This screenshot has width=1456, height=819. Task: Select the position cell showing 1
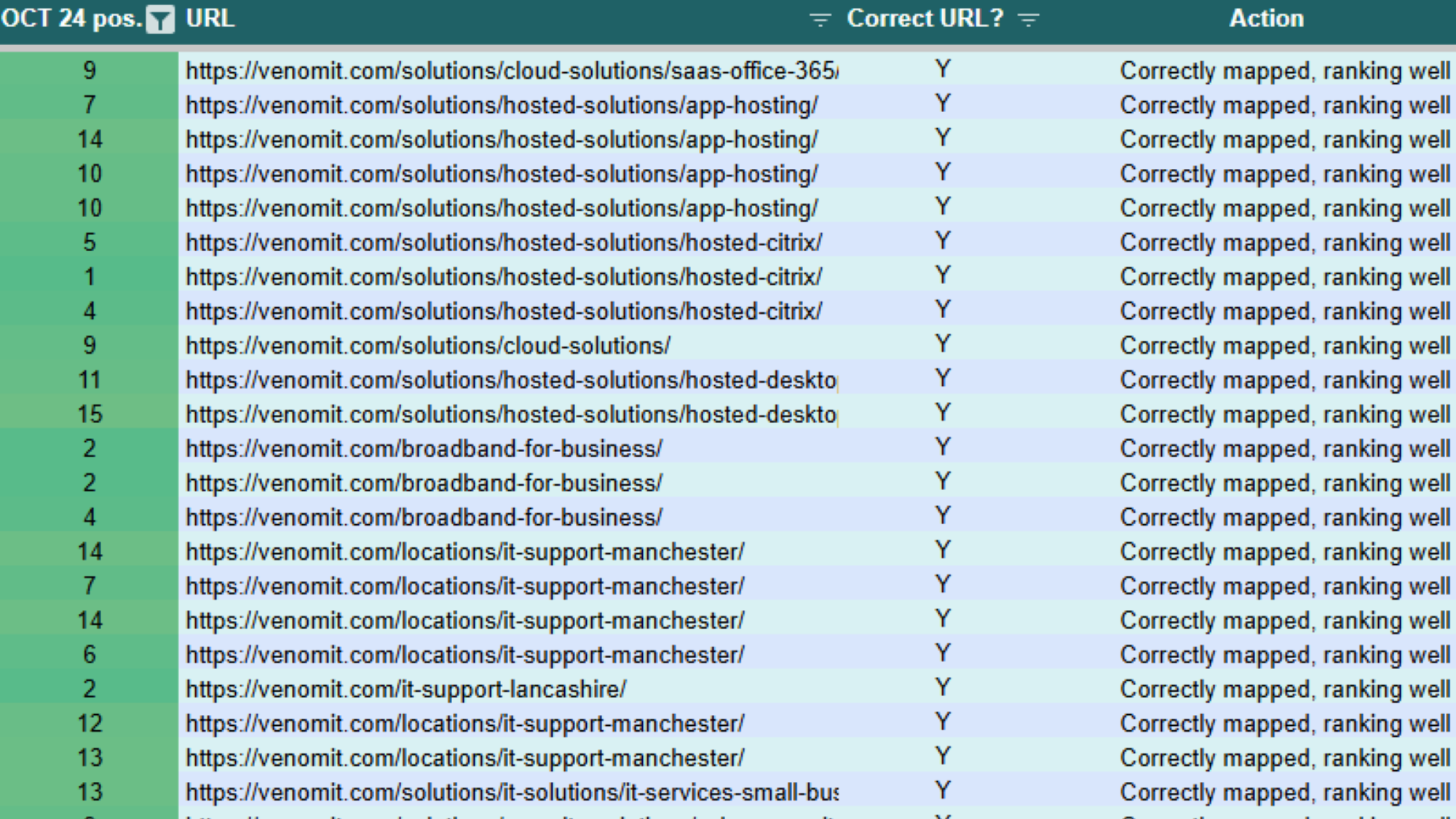click(x=90, y=277)
